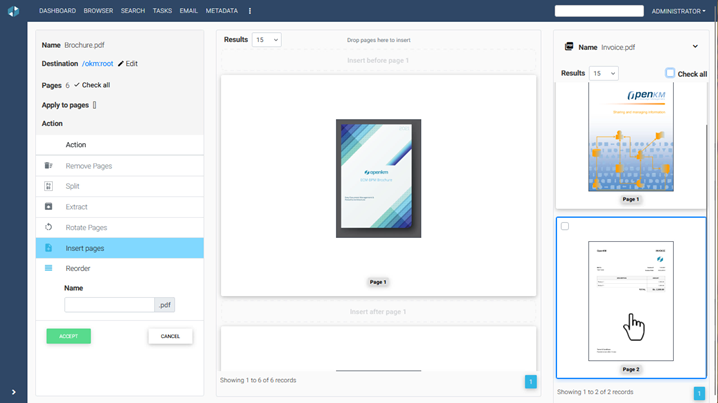Image resolution: width=718 pixels, height=403 pixels.
Task: Click the Invoice.pdf document icon
Action: coord(569,47)
